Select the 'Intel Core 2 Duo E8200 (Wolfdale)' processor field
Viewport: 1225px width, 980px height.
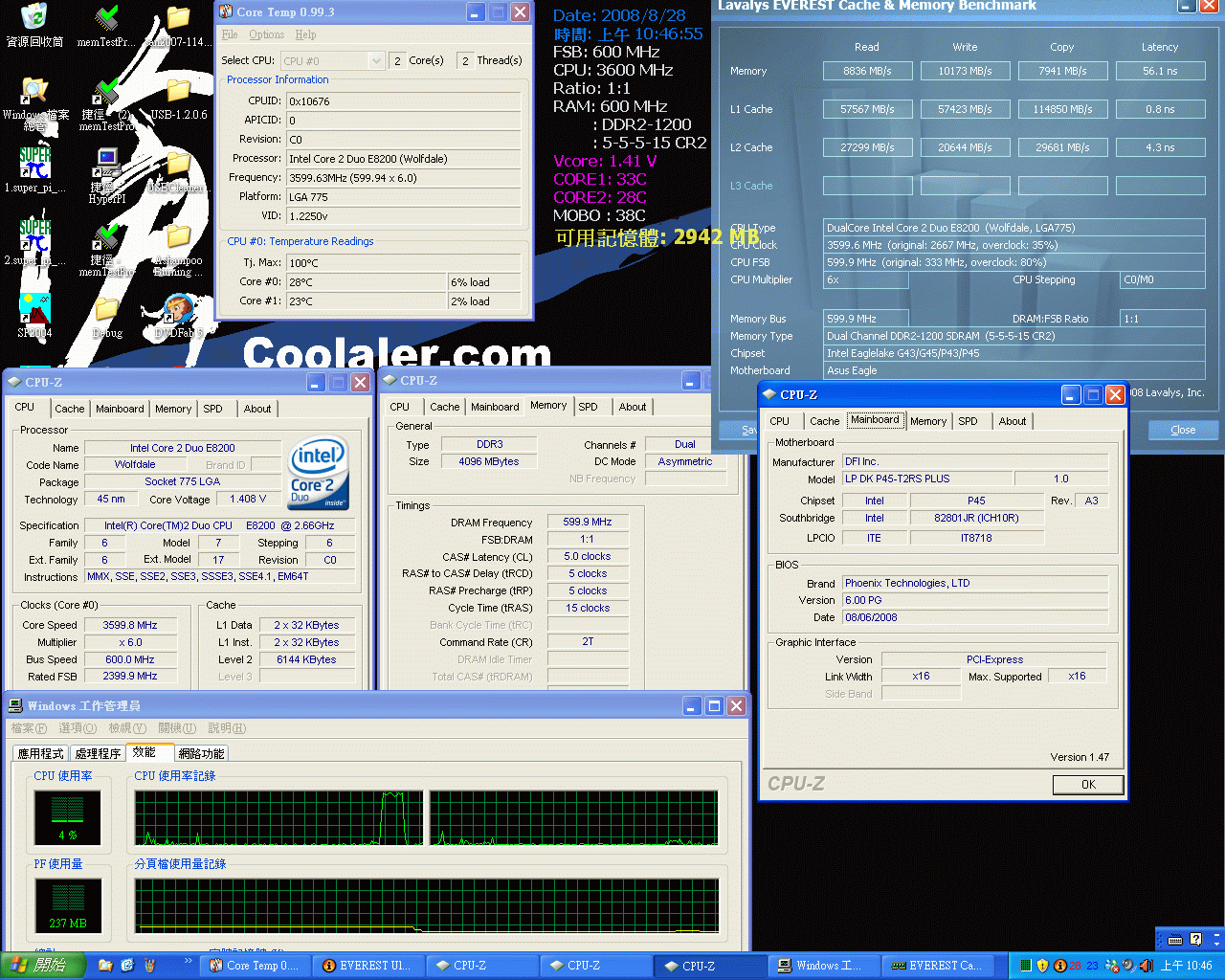pos(404,159)
